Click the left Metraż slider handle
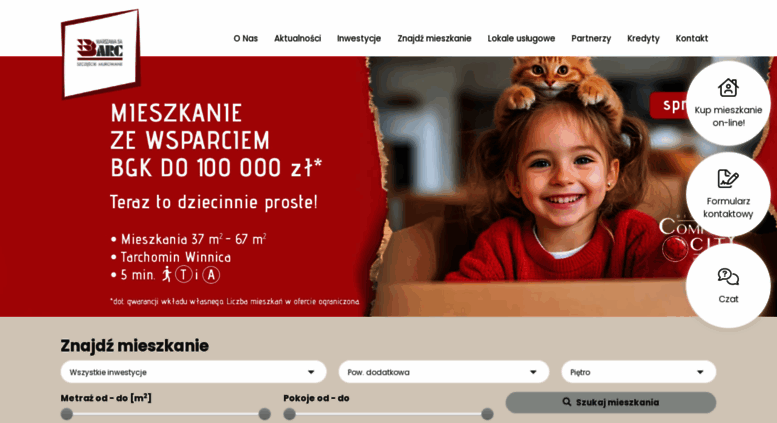 click(x=67, y=414)
